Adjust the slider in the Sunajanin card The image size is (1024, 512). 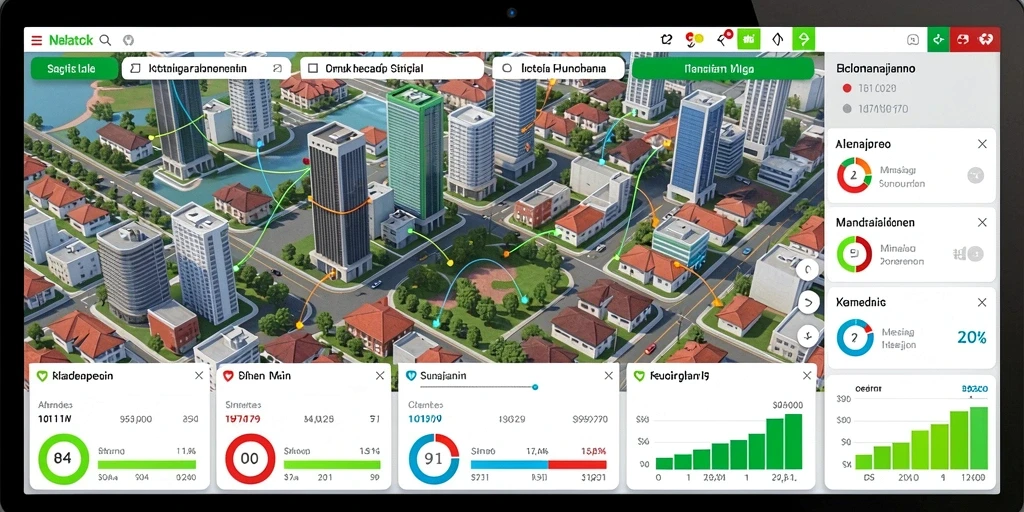coord(535,387)
